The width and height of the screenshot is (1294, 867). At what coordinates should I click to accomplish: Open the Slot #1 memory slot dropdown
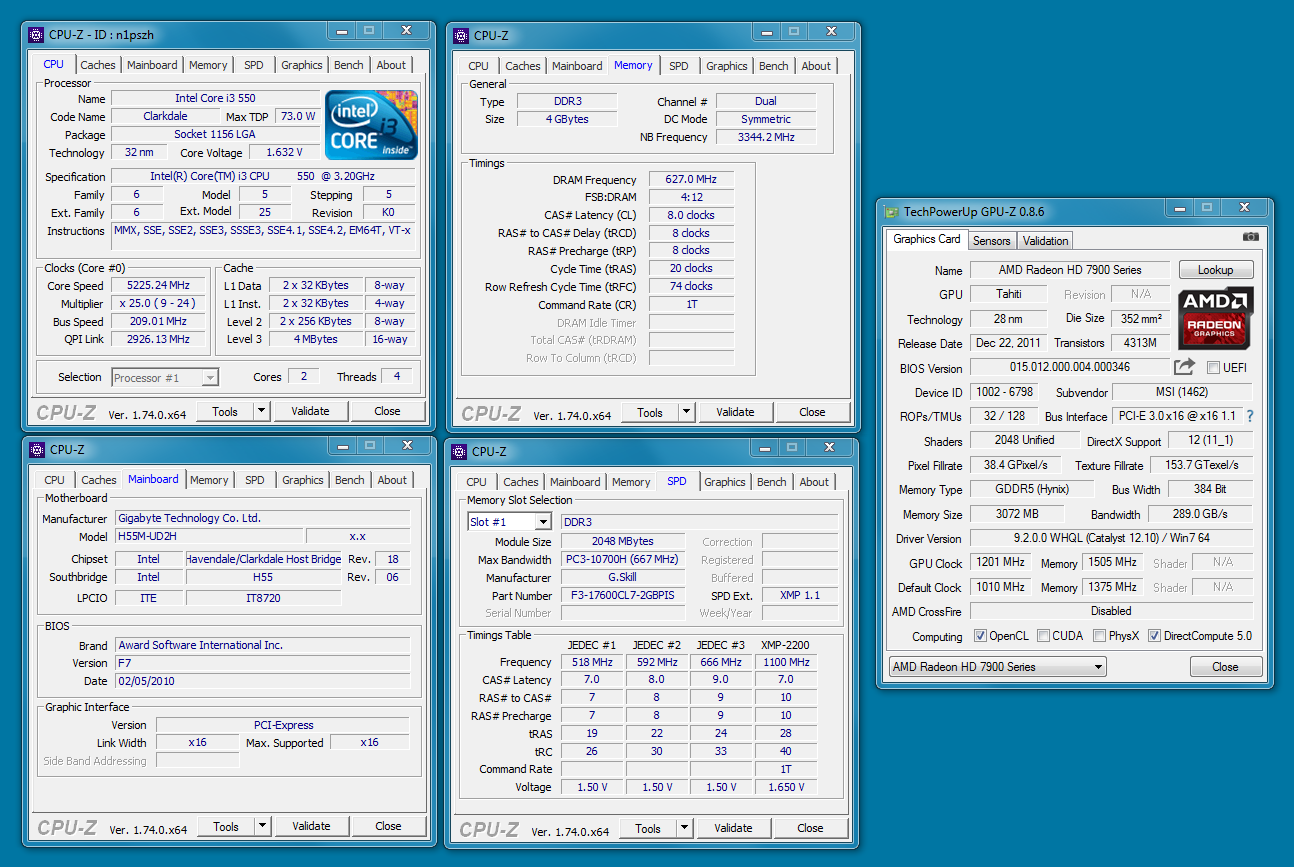tap(510, 522)
